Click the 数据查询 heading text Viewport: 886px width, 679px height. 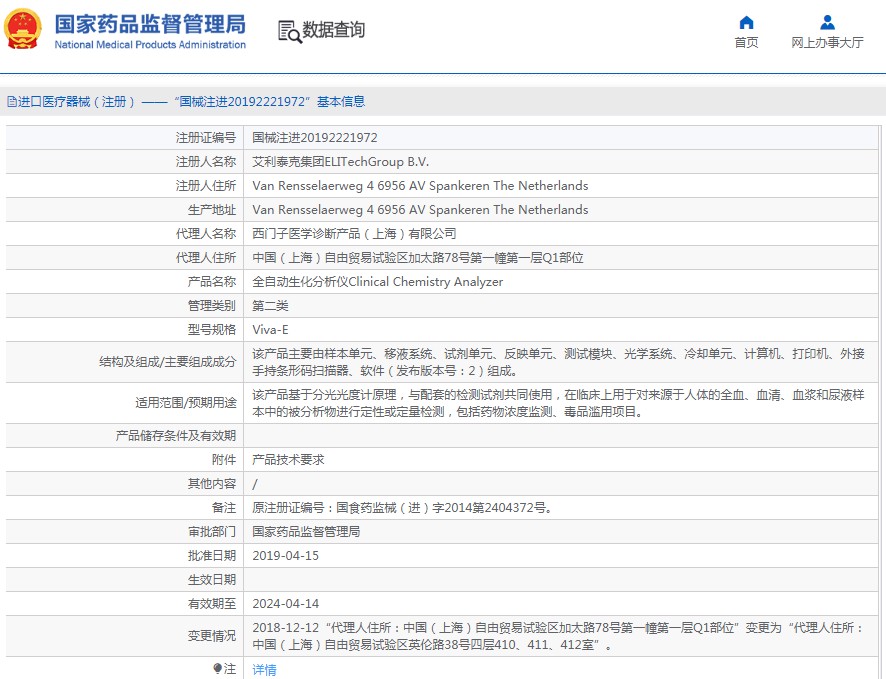coord(334,30)
